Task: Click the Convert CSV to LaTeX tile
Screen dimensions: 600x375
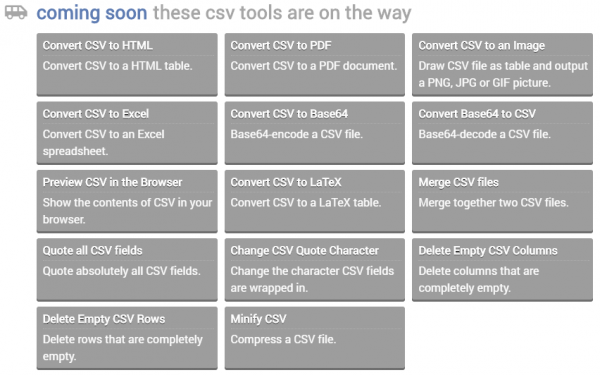Action: point(315,201)
